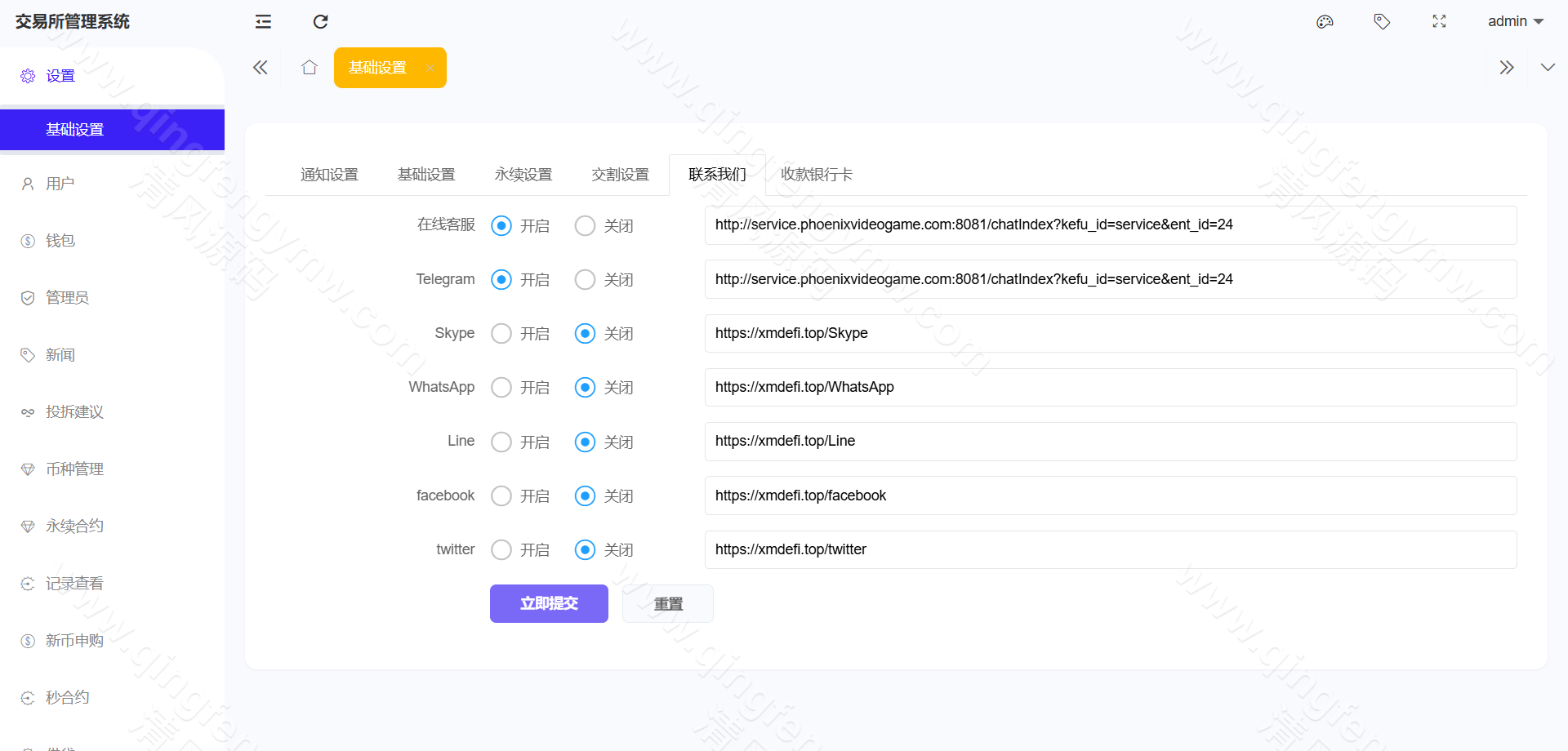
Task: Refresh the page using the reload icon
Action: [x=320, y=21]
